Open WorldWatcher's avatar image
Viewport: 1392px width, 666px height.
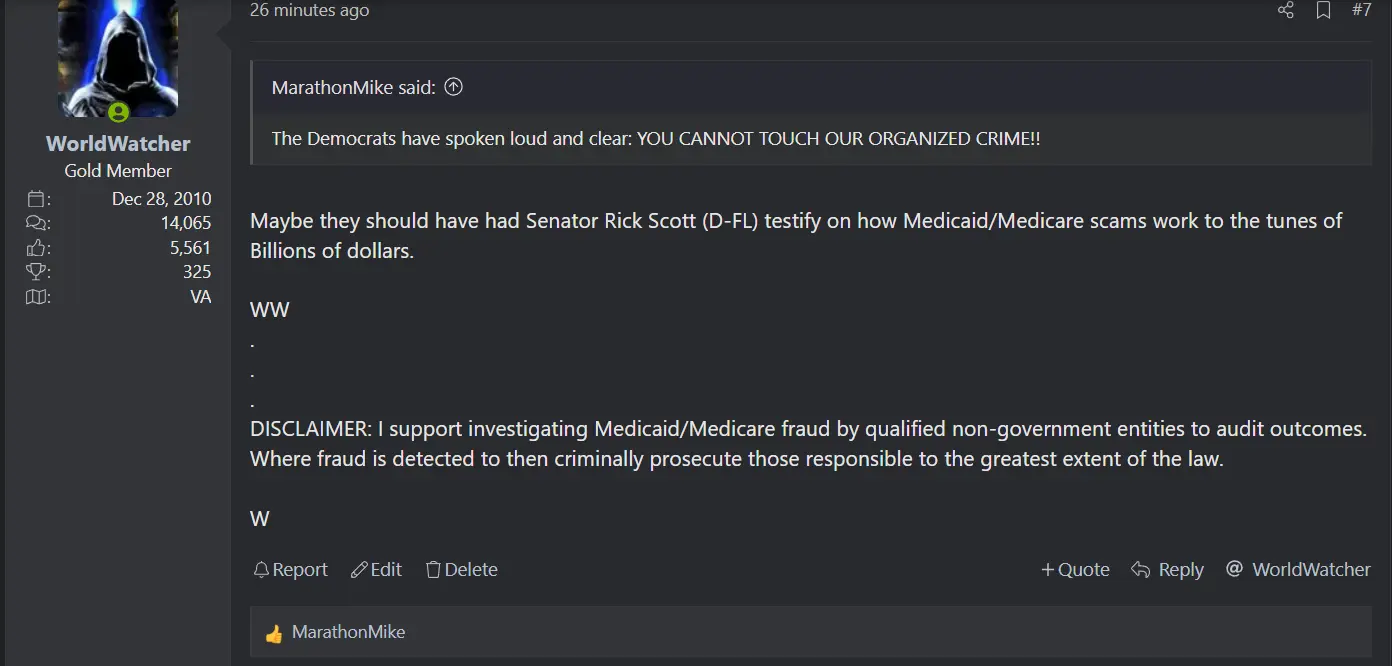(118, 58)
